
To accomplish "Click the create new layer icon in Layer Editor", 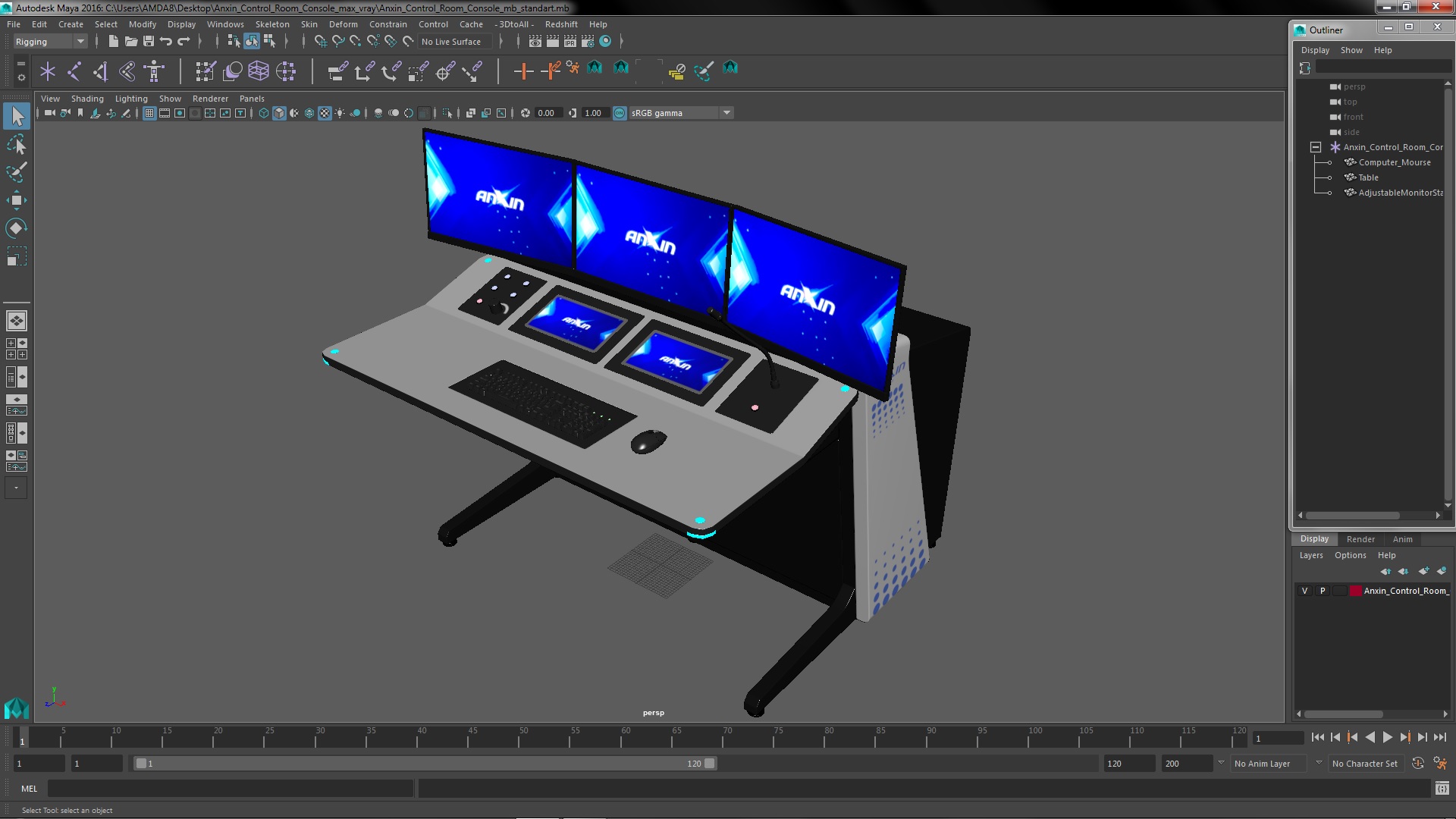I will pos(1423,571).
